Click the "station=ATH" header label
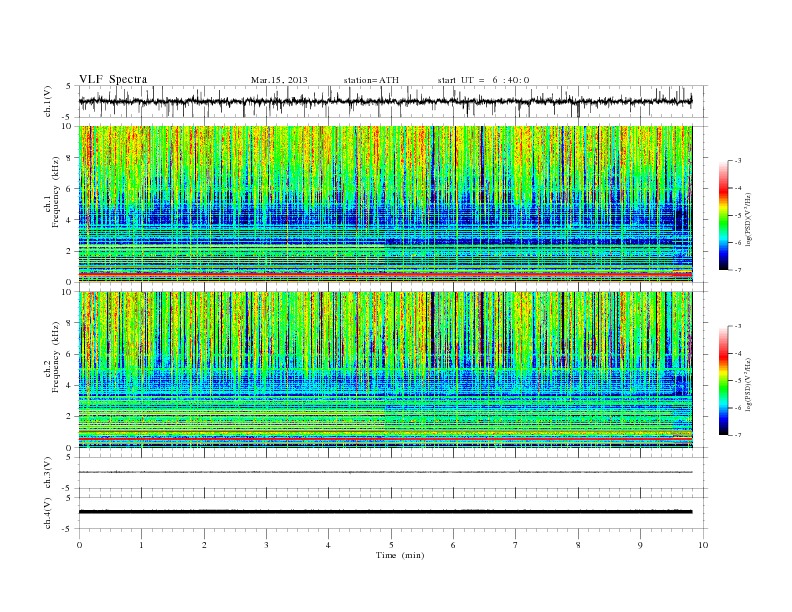 click(371, 80)
